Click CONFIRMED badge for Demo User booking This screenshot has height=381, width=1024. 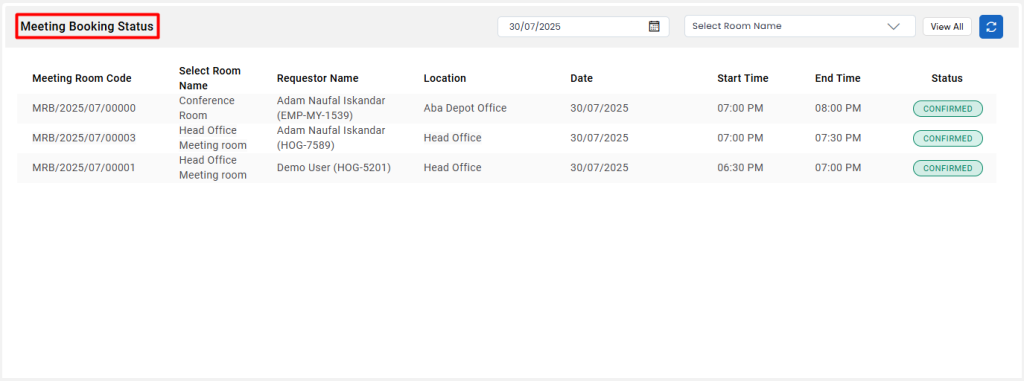click(948, 168)
